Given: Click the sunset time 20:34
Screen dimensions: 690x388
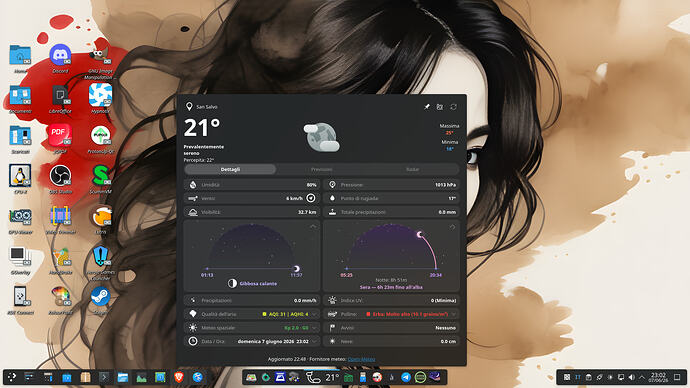Looking at the screenshot, I should coord(436,275).
